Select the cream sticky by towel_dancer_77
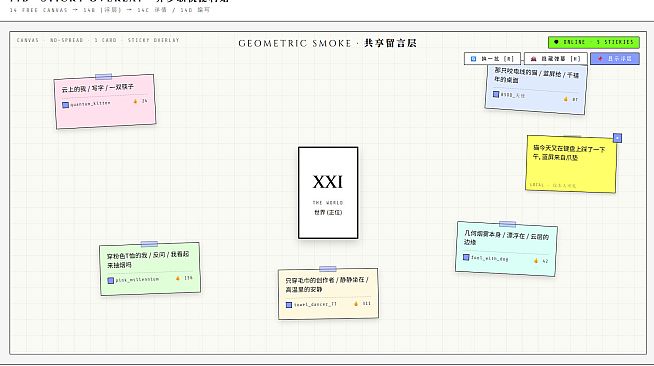654x366 pixels. 328,294
